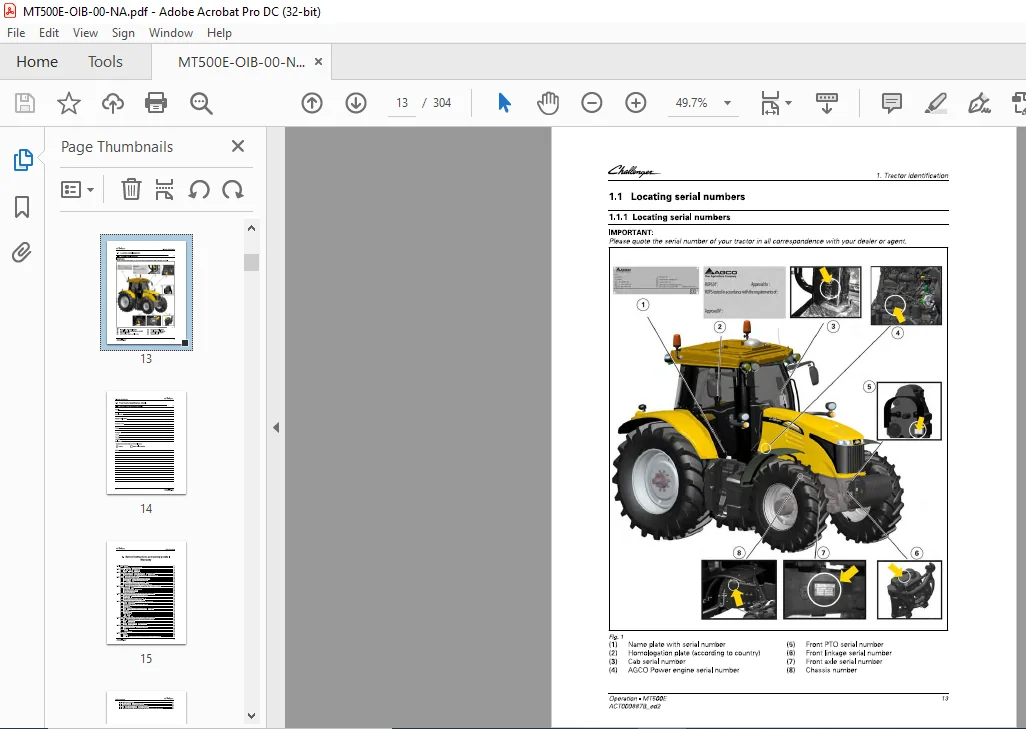
Task: Open the View menu
Action: point(85,33)
